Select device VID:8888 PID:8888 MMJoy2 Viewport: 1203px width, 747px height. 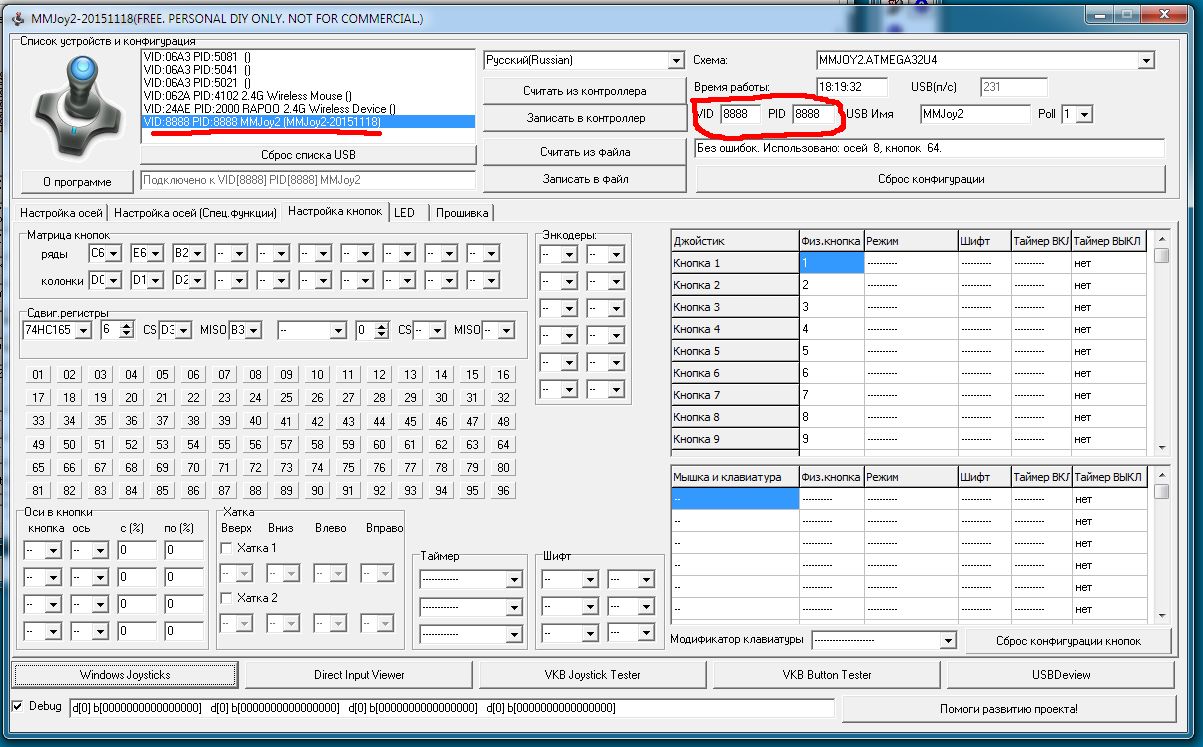[308, 121]
